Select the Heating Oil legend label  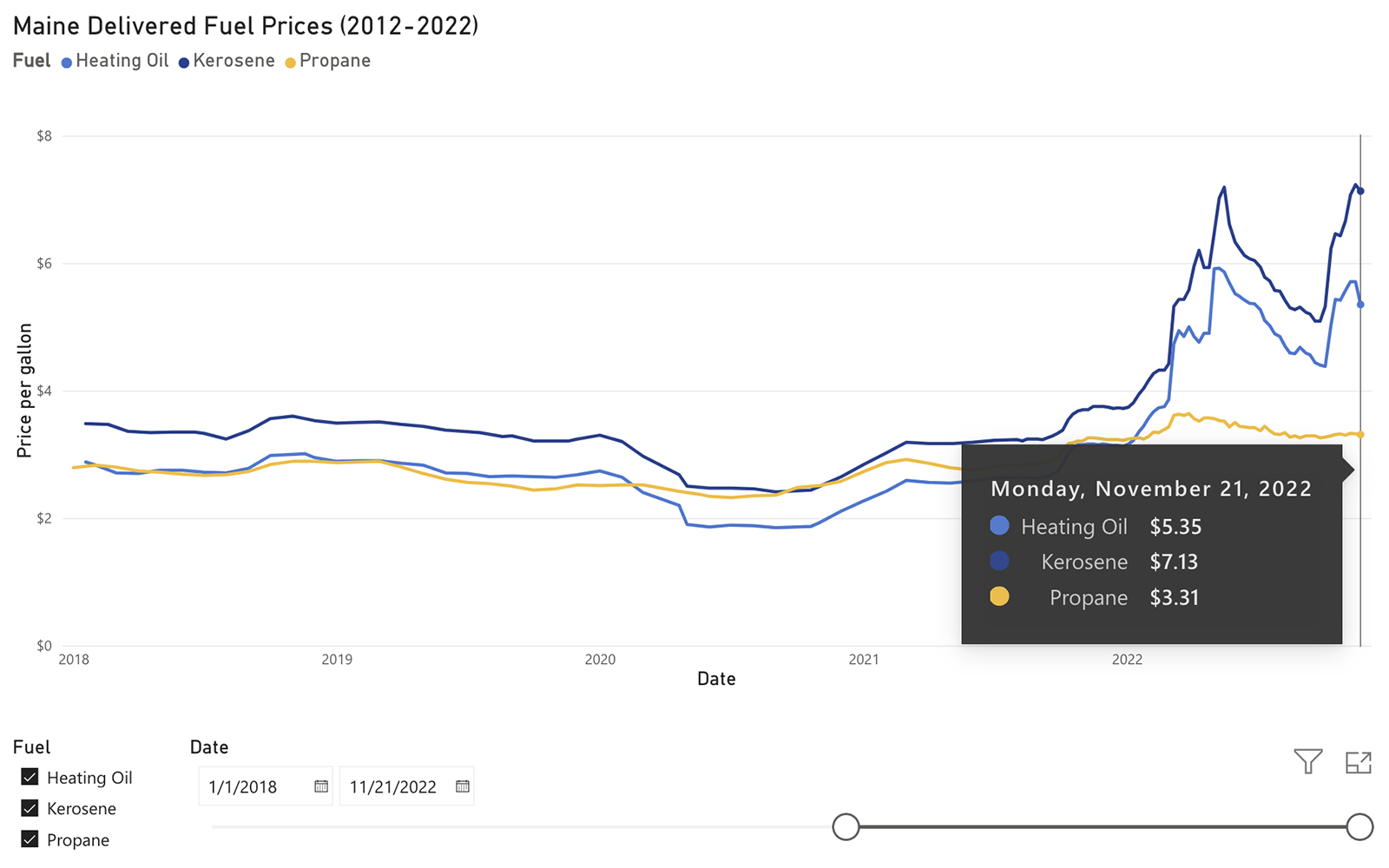point(122,61)
